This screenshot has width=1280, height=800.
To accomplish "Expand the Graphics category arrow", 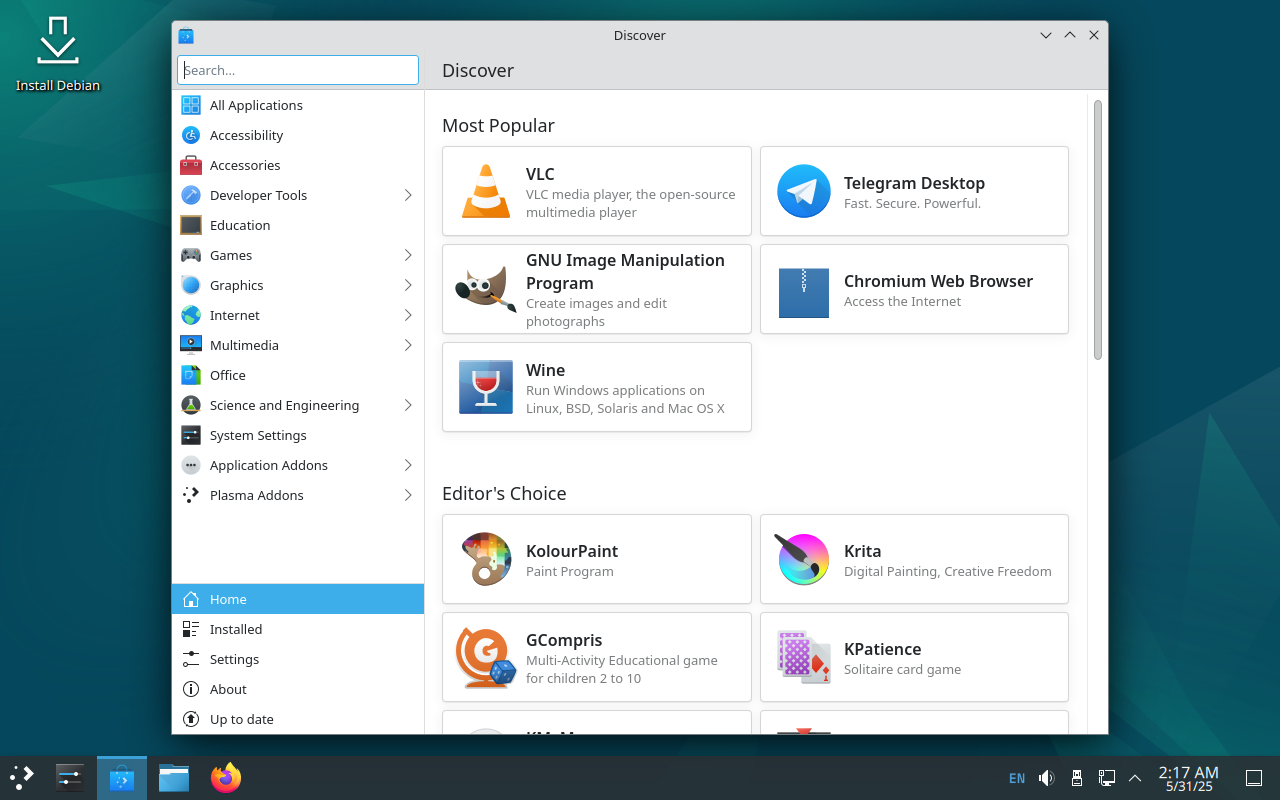I will coord(408,285).
